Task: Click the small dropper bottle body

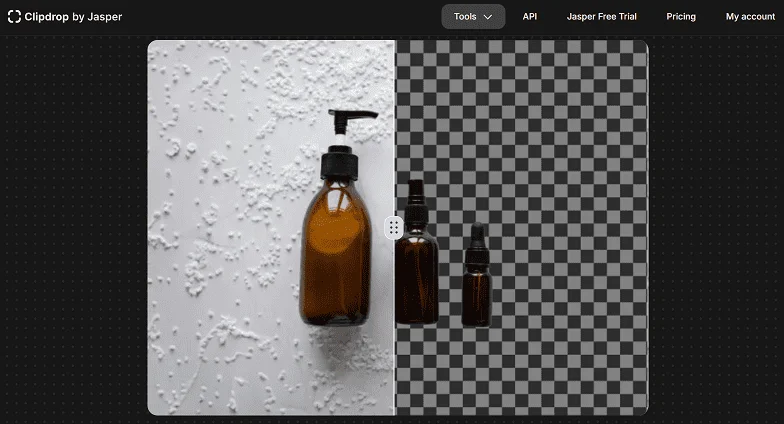Action: click(x=477, y=295)
